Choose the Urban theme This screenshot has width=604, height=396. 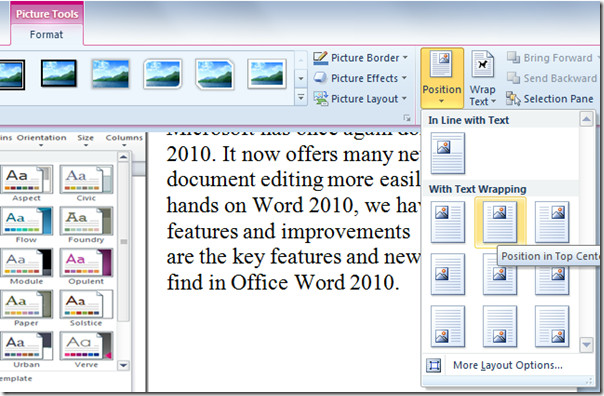(x=26, y=350)
